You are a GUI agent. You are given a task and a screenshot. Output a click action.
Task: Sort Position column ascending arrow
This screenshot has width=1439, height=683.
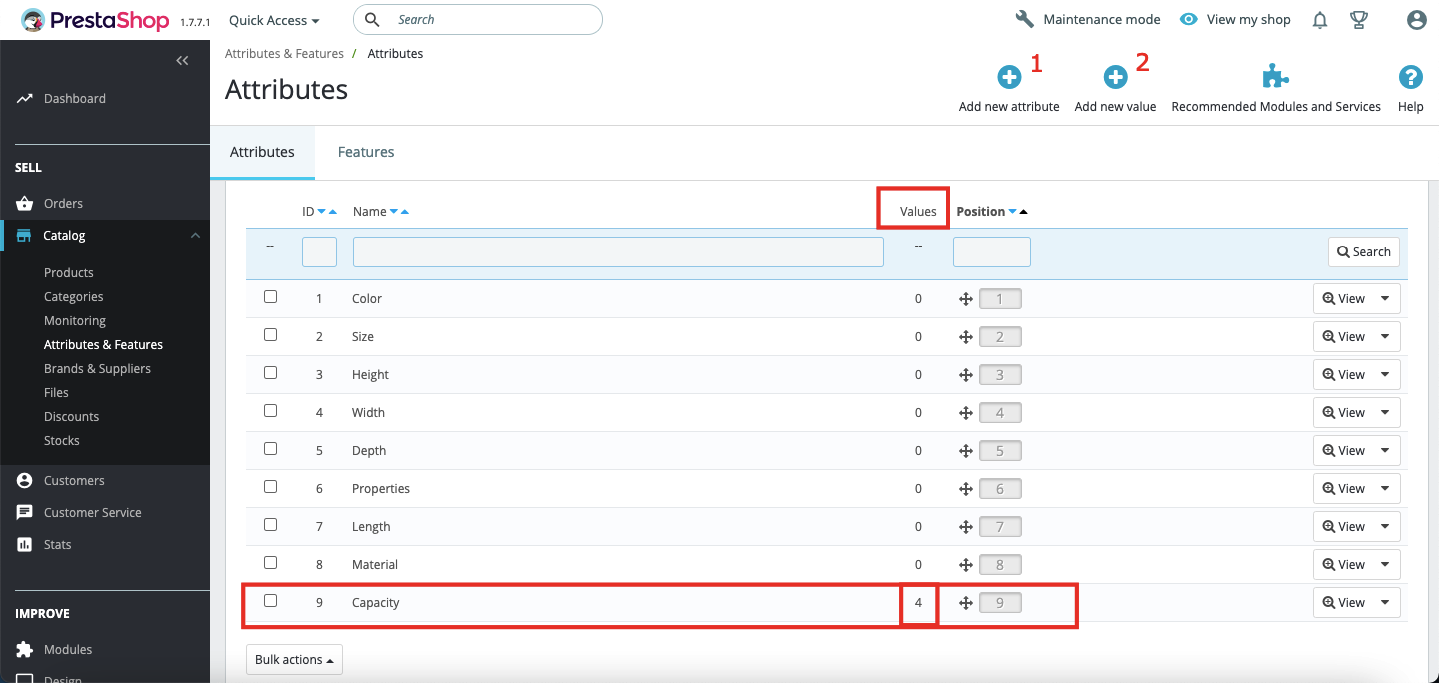tap(1023, 212)
